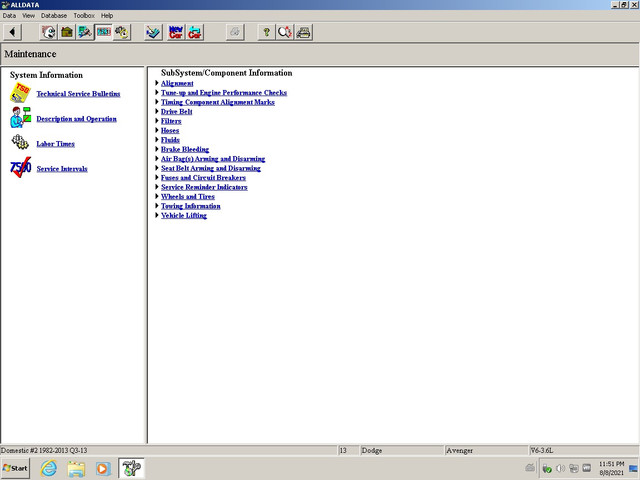
Task: Click the Windows Start button
Action: point(16,468)
